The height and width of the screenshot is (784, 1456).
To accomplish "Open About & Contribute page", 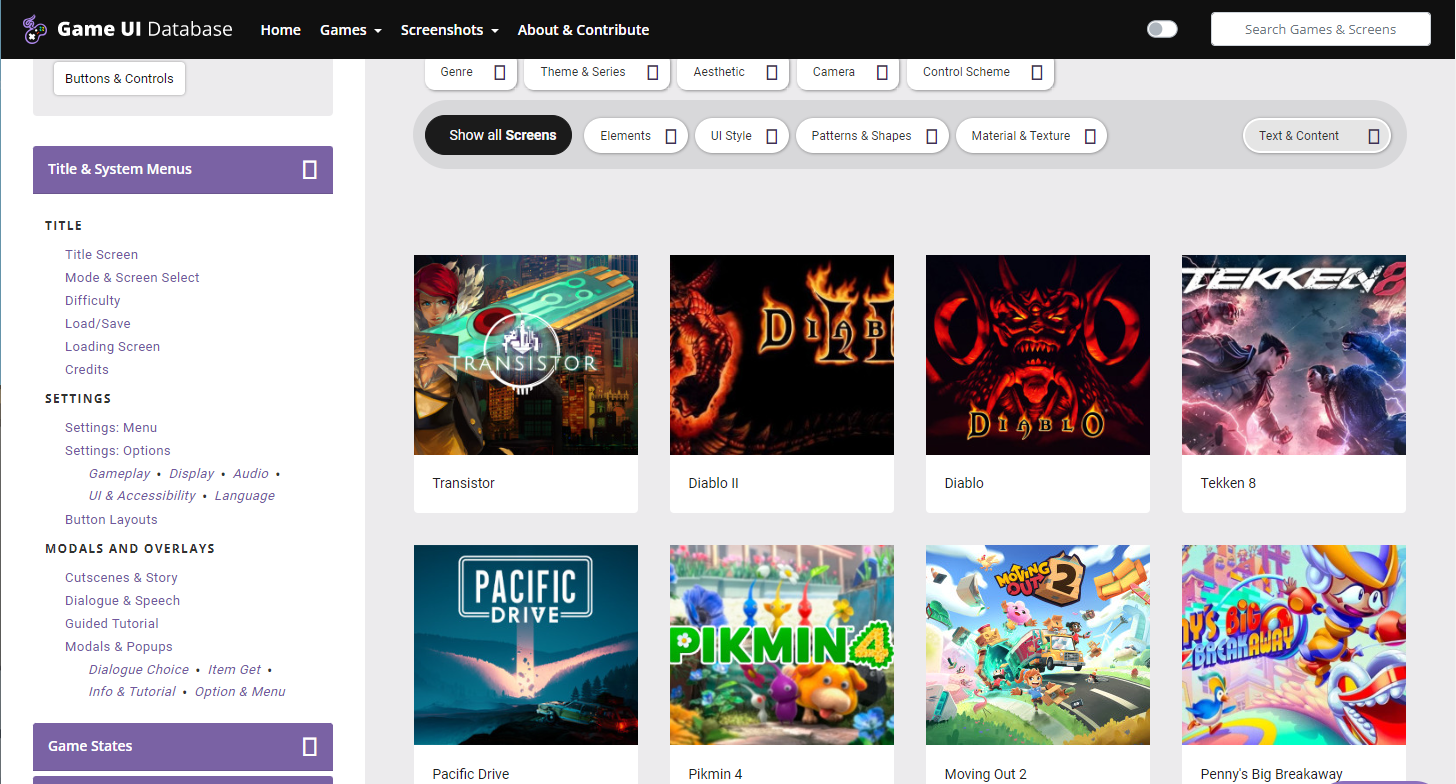I will click(583, 30).
